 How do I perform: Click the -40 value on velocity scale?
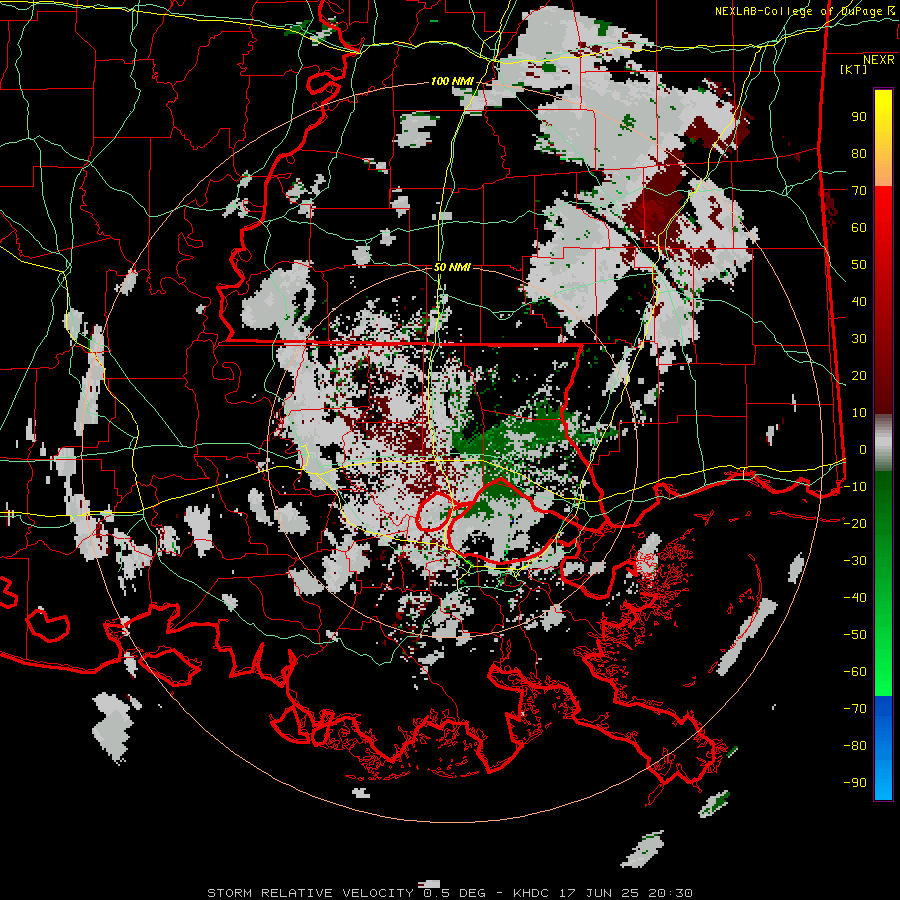(x=855, y=598)
